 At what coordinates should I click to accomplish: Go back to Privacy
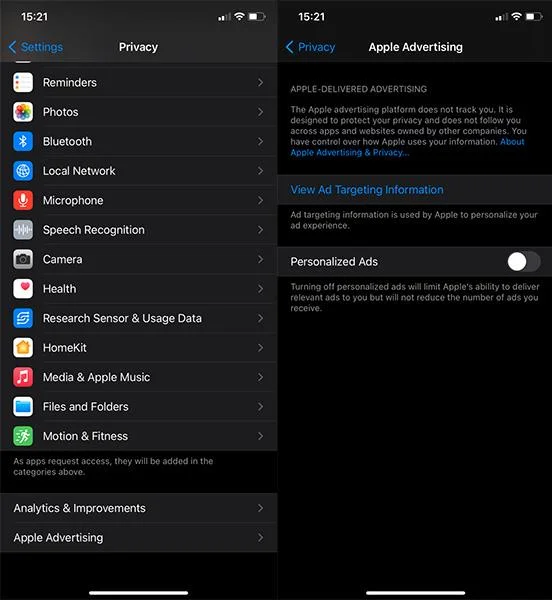point(310,47)
